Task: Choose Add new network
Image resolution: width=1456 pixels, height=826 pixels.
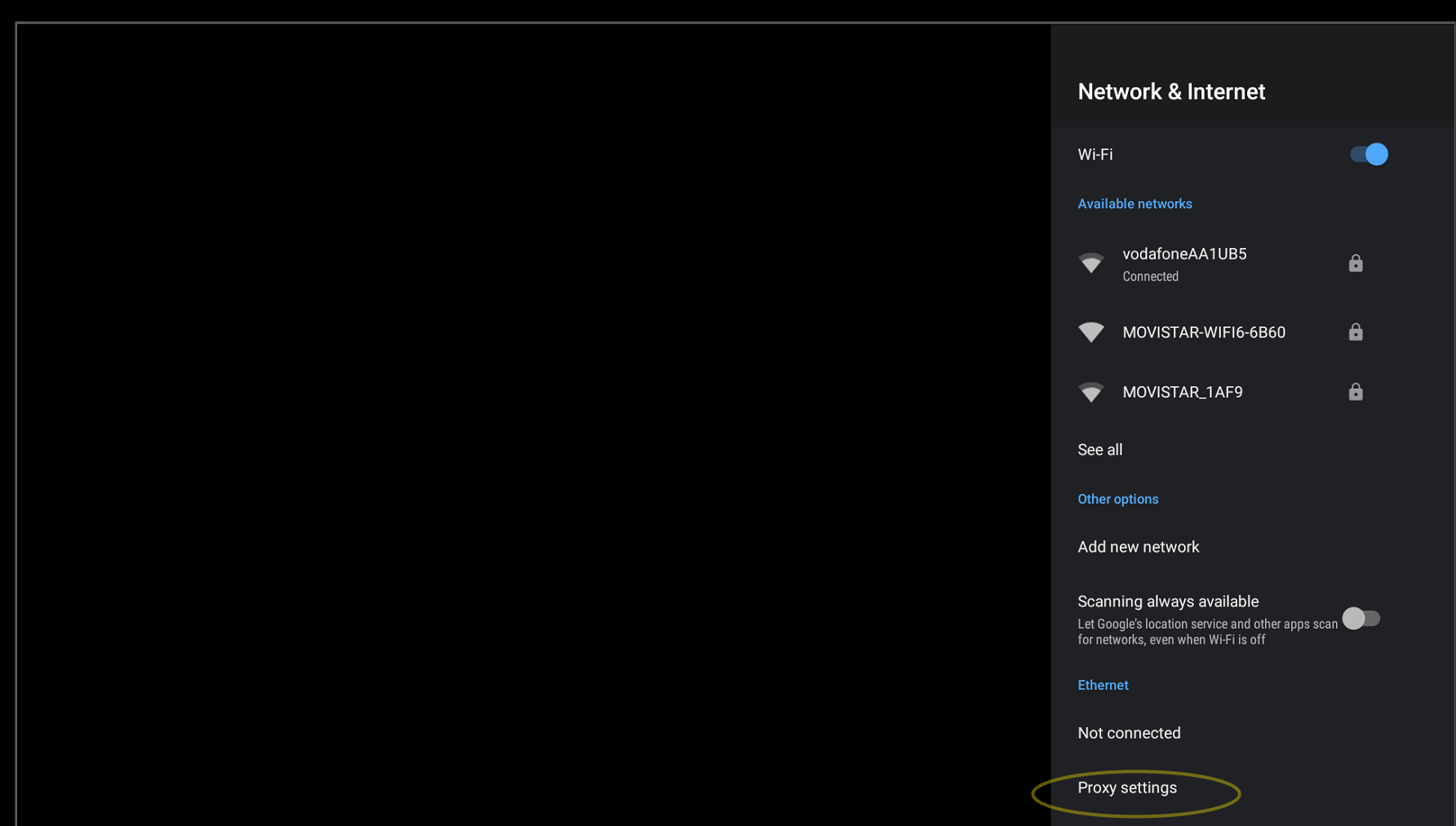Action: 1253,547
